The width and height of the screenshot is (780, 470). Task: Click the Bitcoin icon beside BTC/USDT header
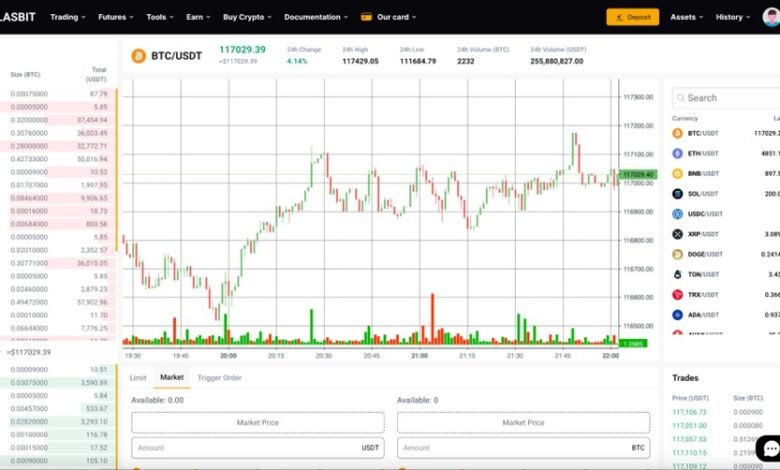(x=138, y=56)
